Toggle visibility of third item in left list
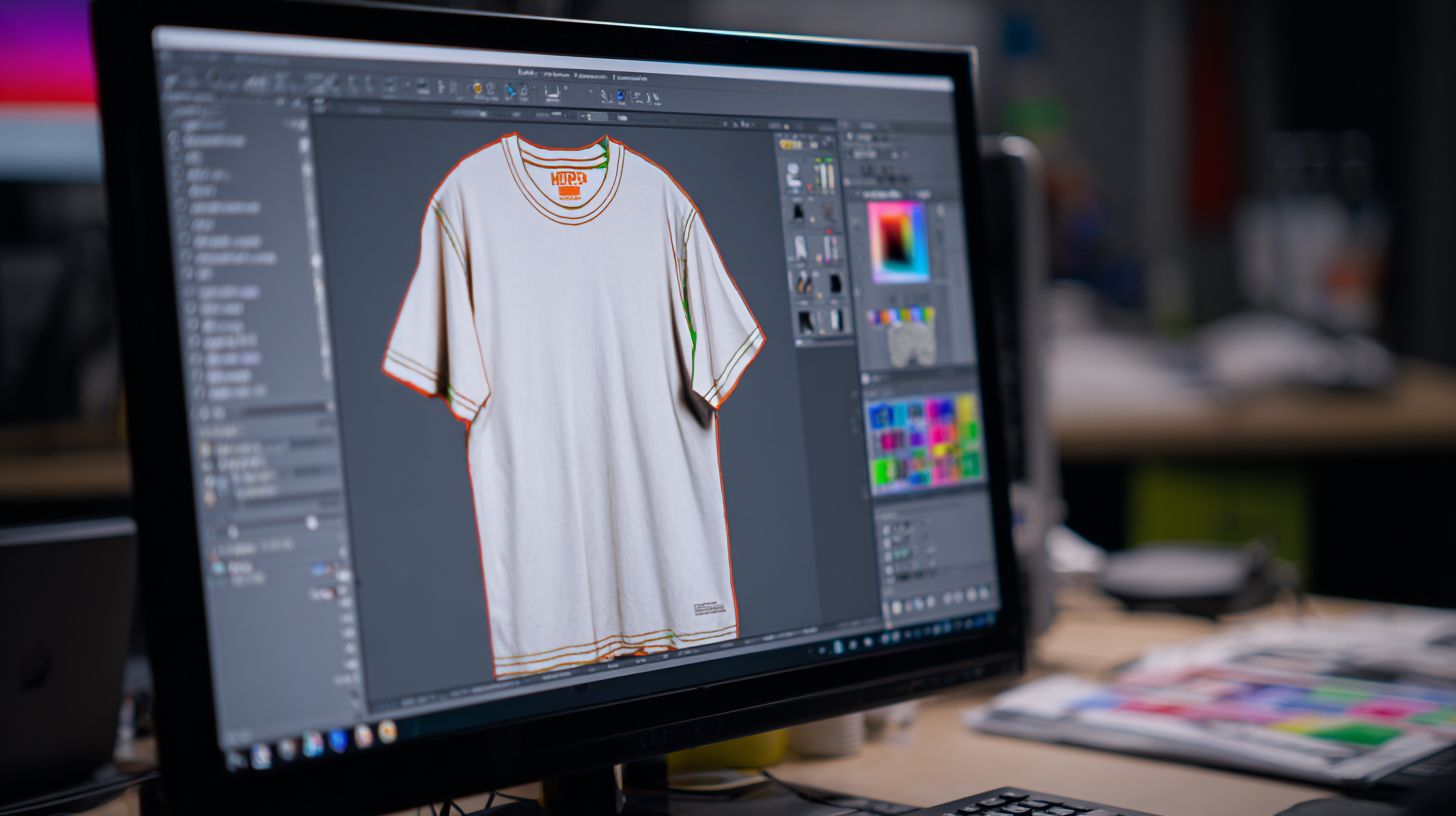Screen dimensions: 1456x816 [x=177, y=174]
